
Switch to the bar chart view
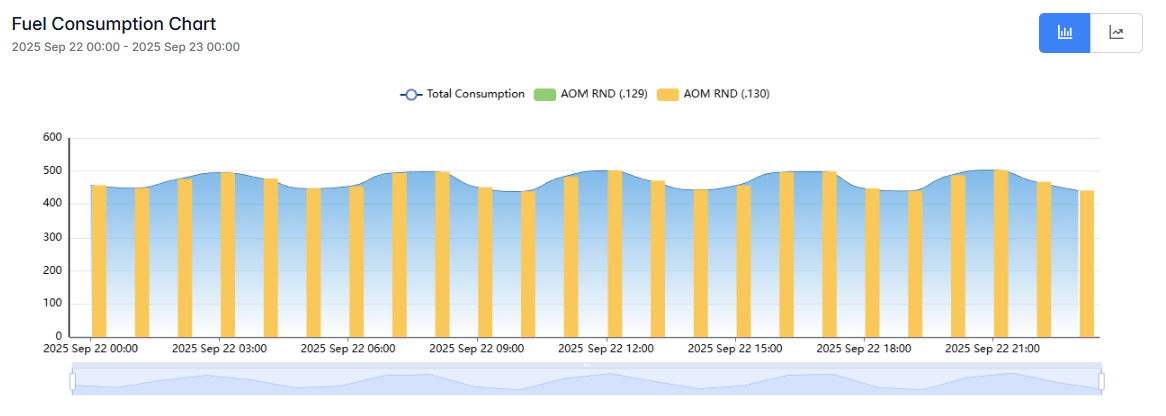click(1065, 33)
